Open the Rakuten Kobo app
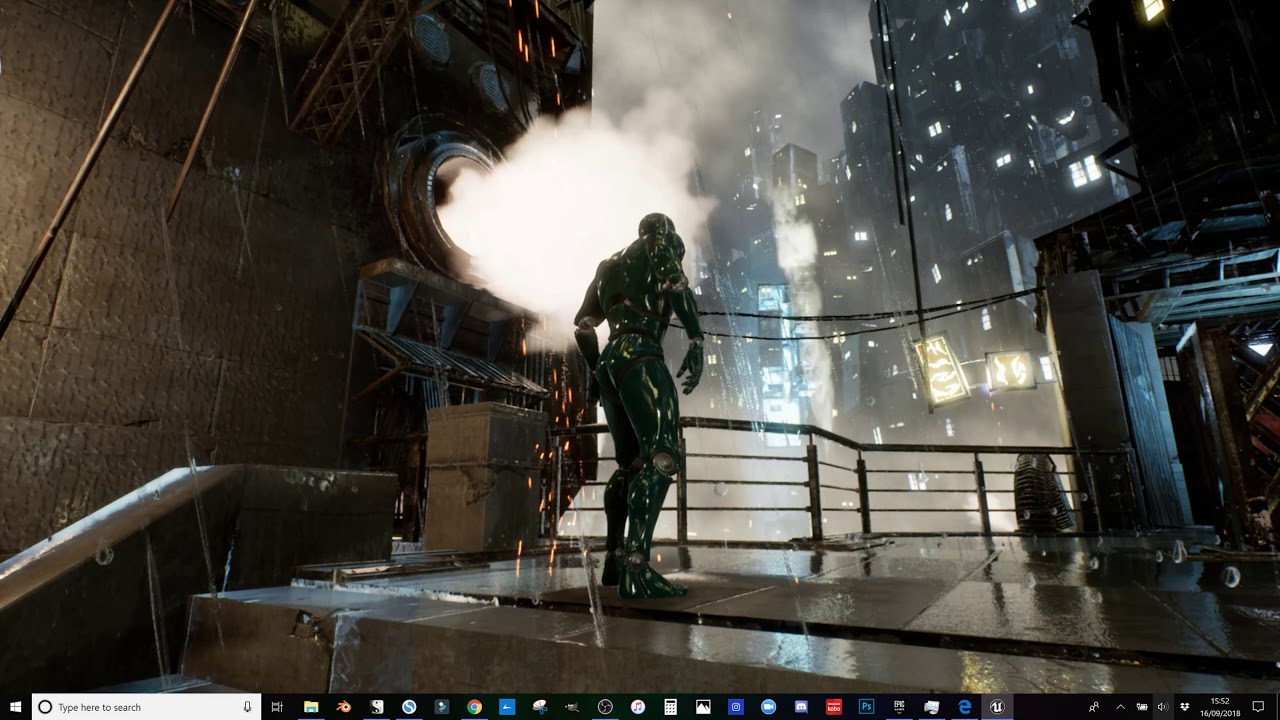The image size is (1280, 720). pyautogui.click(x=834, y=707)
